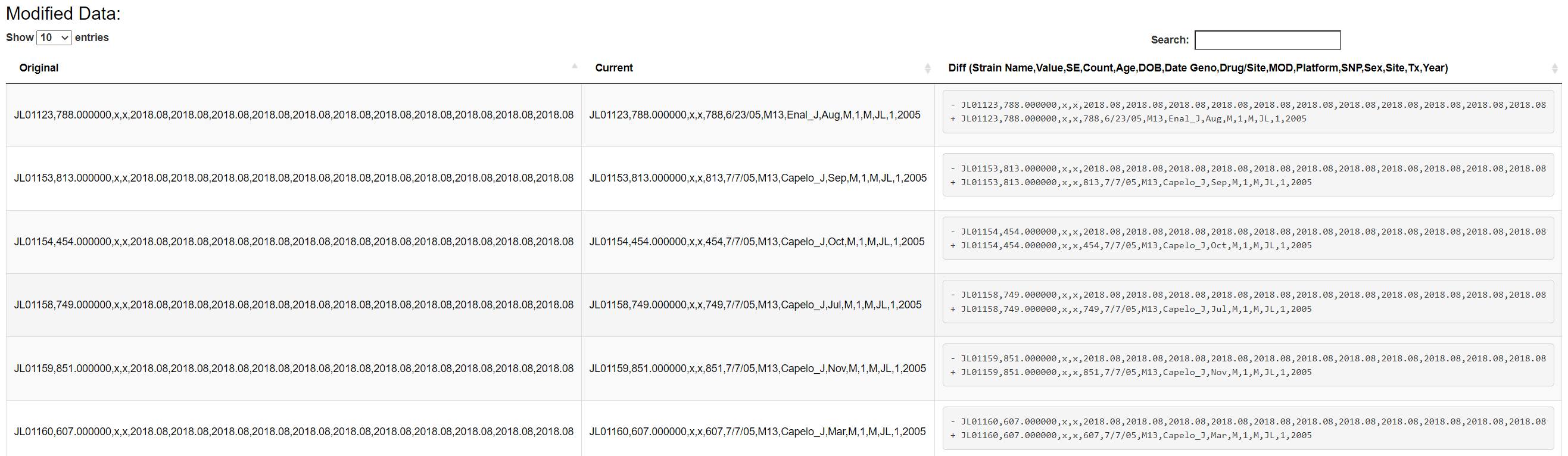Open the Show entries count dropdown
This screenshot has height=456, width=1568.
tap(54, 38)
